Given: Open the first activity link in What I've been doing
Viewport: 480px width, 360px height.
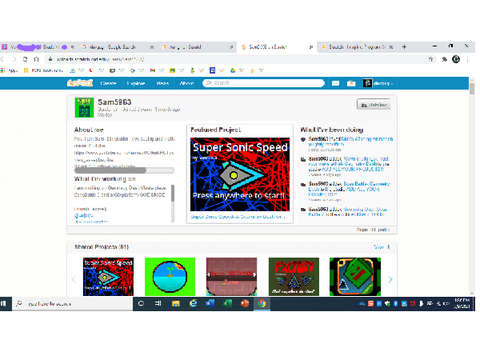Looking at the screenshot, I should [351, 141].
